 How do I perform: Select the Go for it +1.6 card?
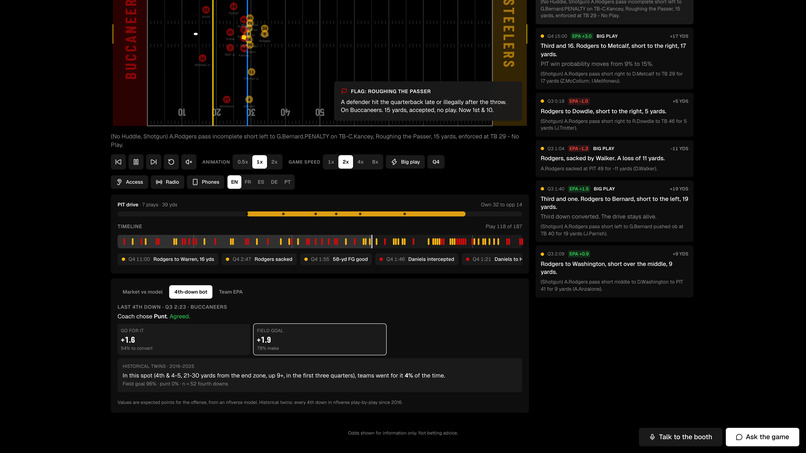click(184, 339)
